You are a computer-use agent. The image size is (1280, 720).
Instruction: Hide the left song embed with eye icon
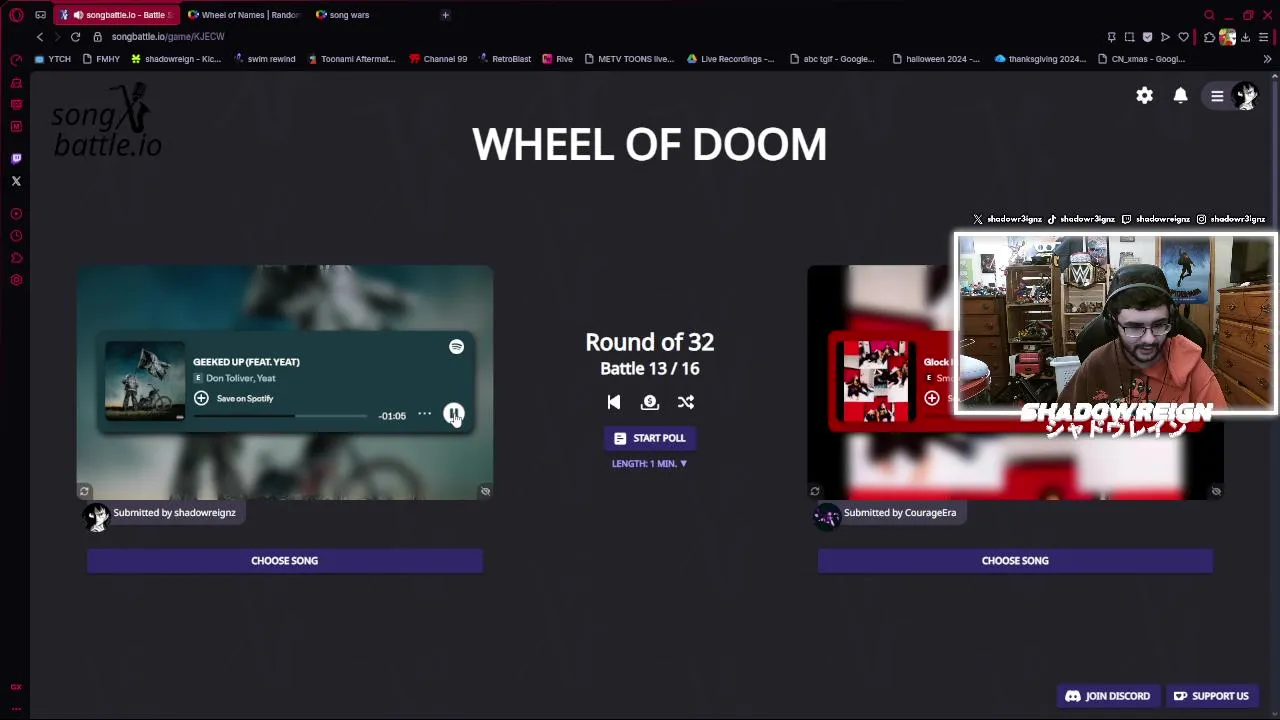coord(485,491)
